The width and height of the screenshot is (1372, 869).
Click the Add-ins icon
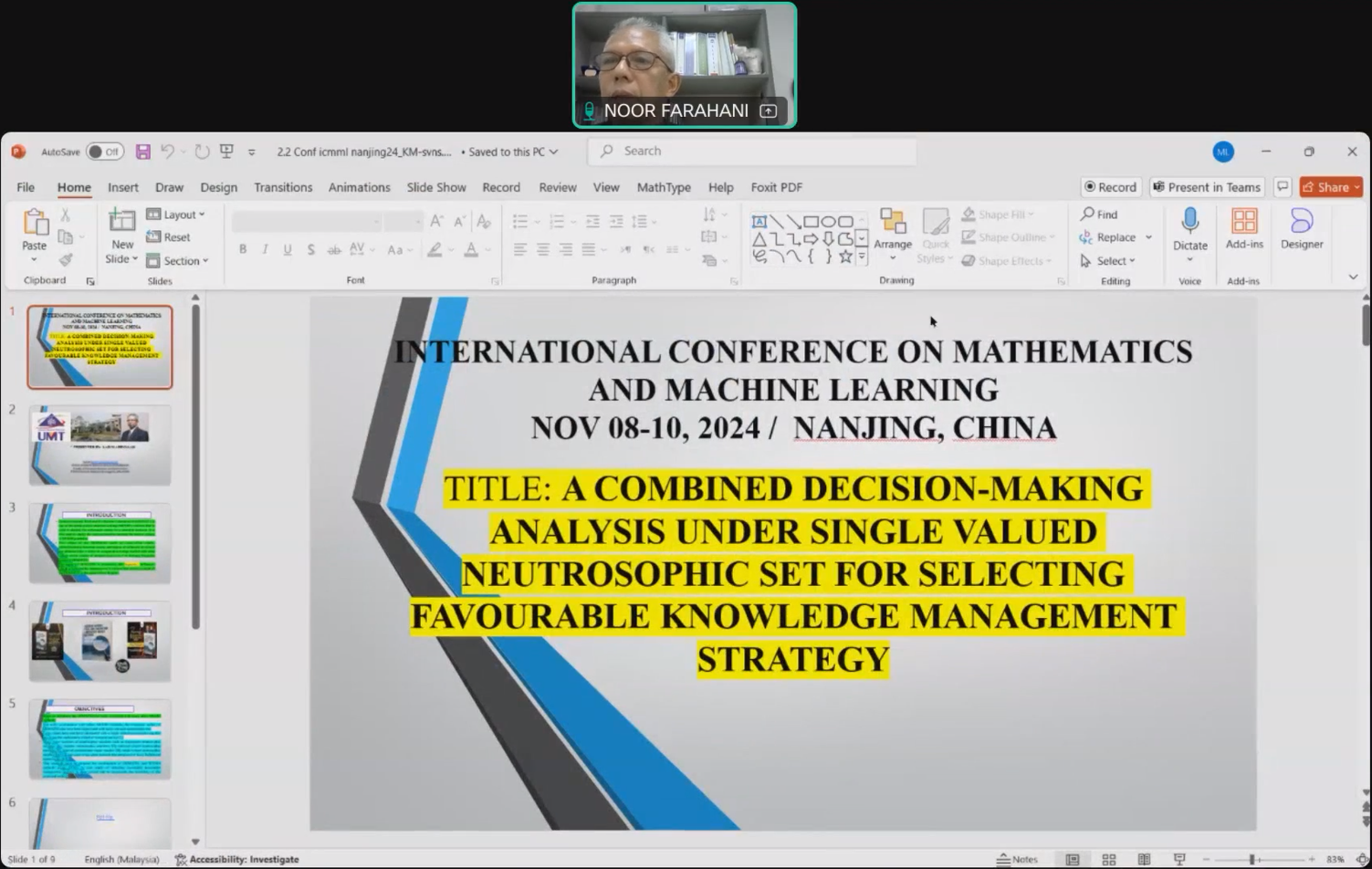click(1244, 228)
